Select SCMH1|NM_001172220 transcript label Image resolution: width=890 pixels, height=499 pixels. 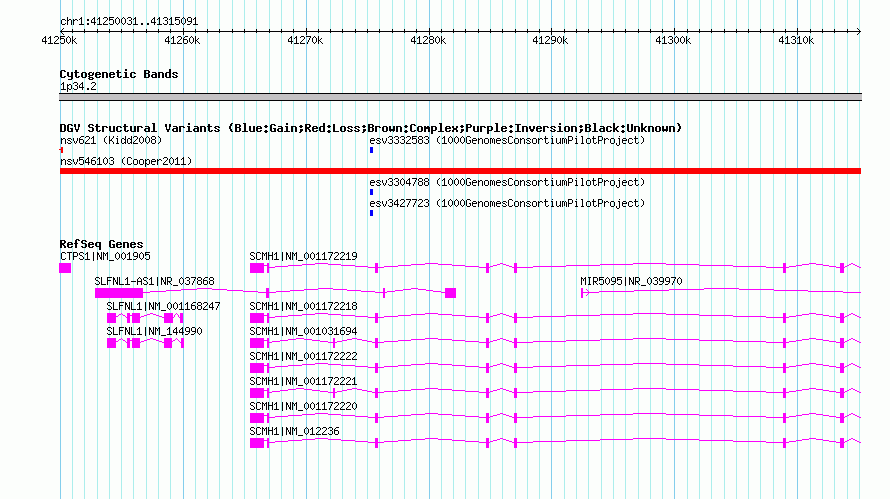(303, 406)
